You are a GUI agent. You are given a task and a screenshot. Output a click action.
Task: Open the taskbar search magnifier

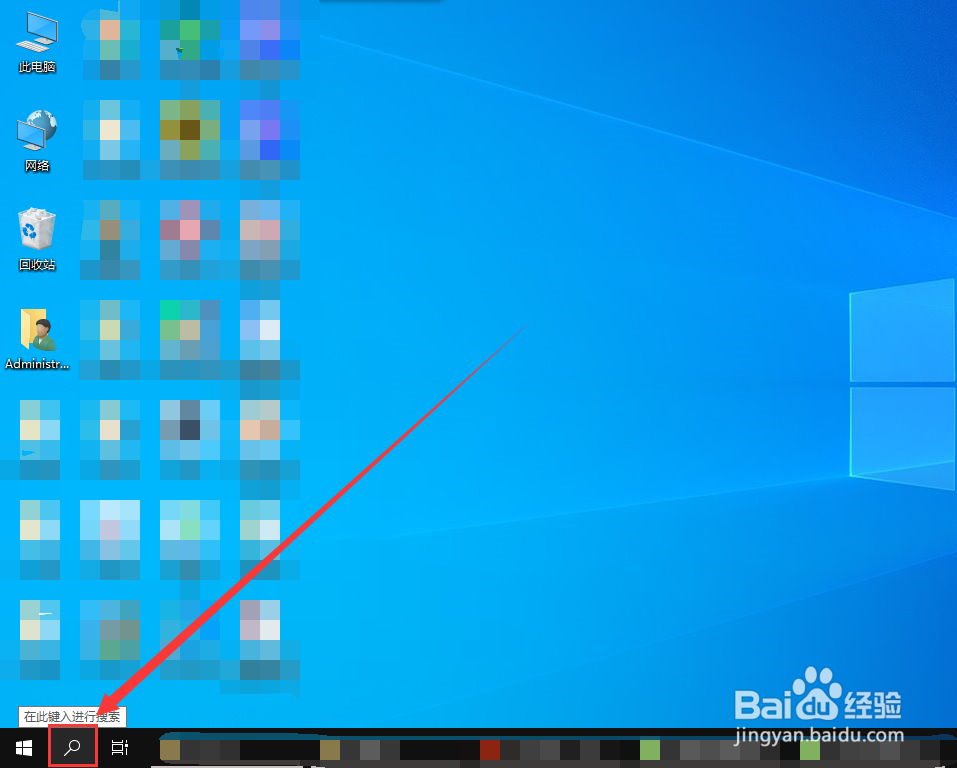[73, 747]
